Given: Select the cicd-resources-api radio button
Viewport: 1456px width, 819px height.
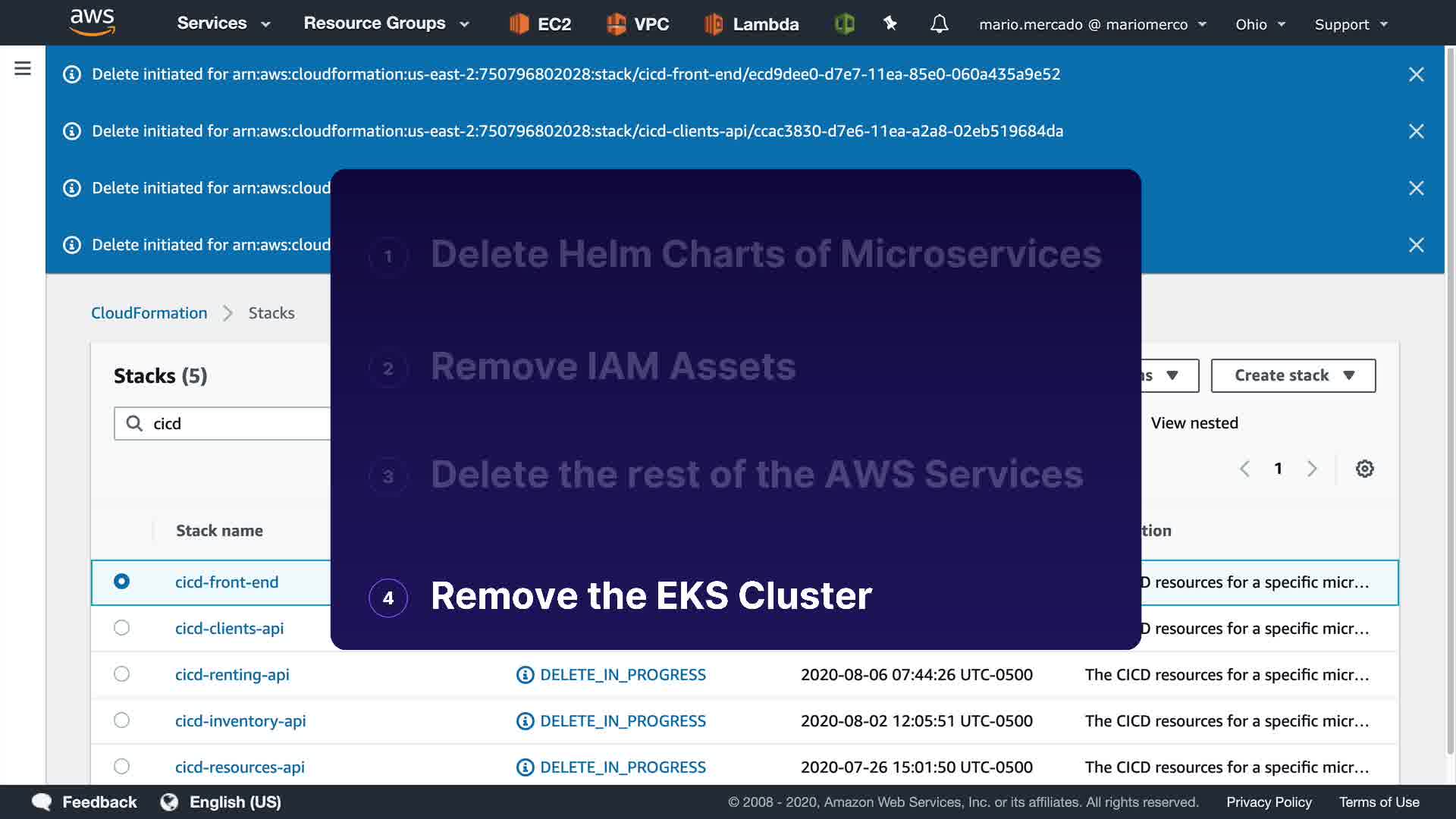Looking at the screenshot, I should [x=121, y=767].
